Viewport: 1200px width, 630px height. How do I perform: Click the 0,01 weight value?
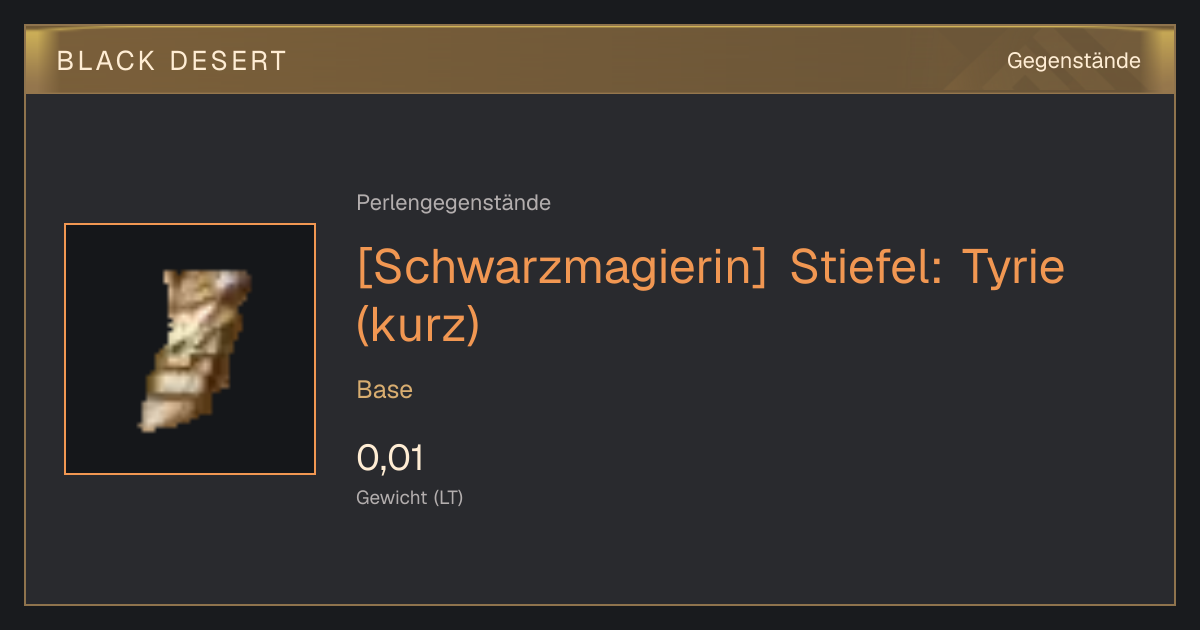[x=390, y=458]
